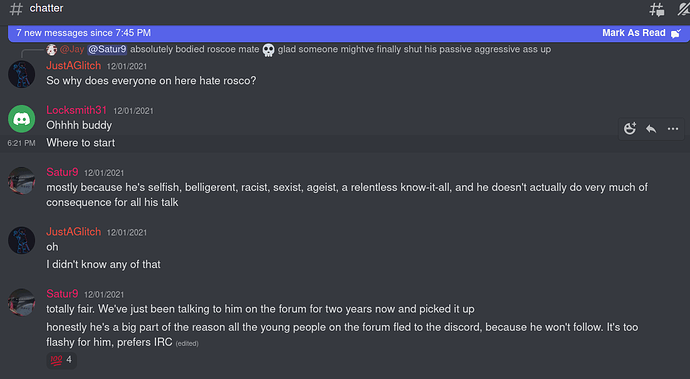
Task: Click the notification settings bell icon
Action: coord(684,9)
